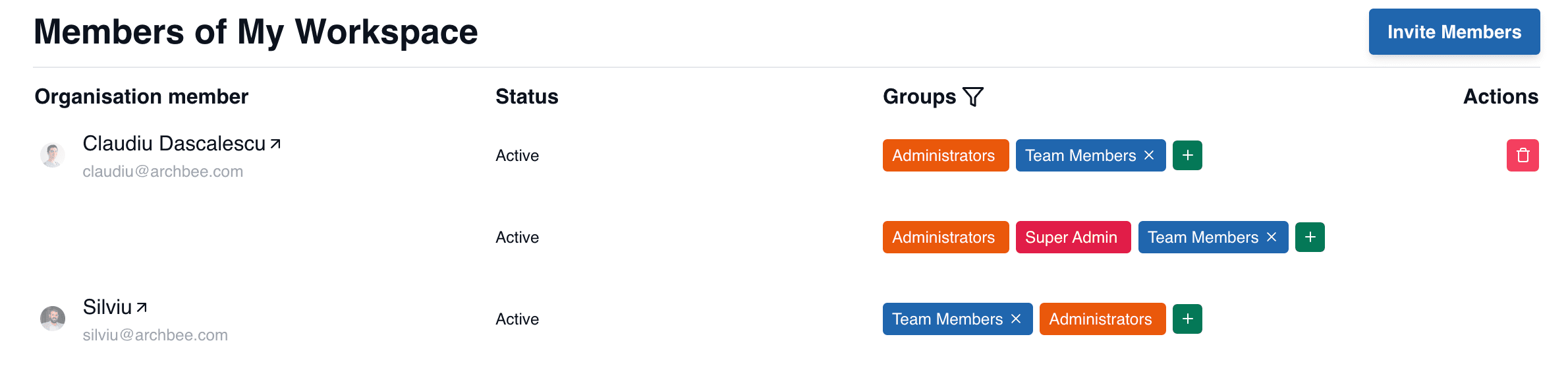Select Claudiu Dascalescu's avatar picture
Viewport: 1568px width, 376px height.
(x=53, y=155)
